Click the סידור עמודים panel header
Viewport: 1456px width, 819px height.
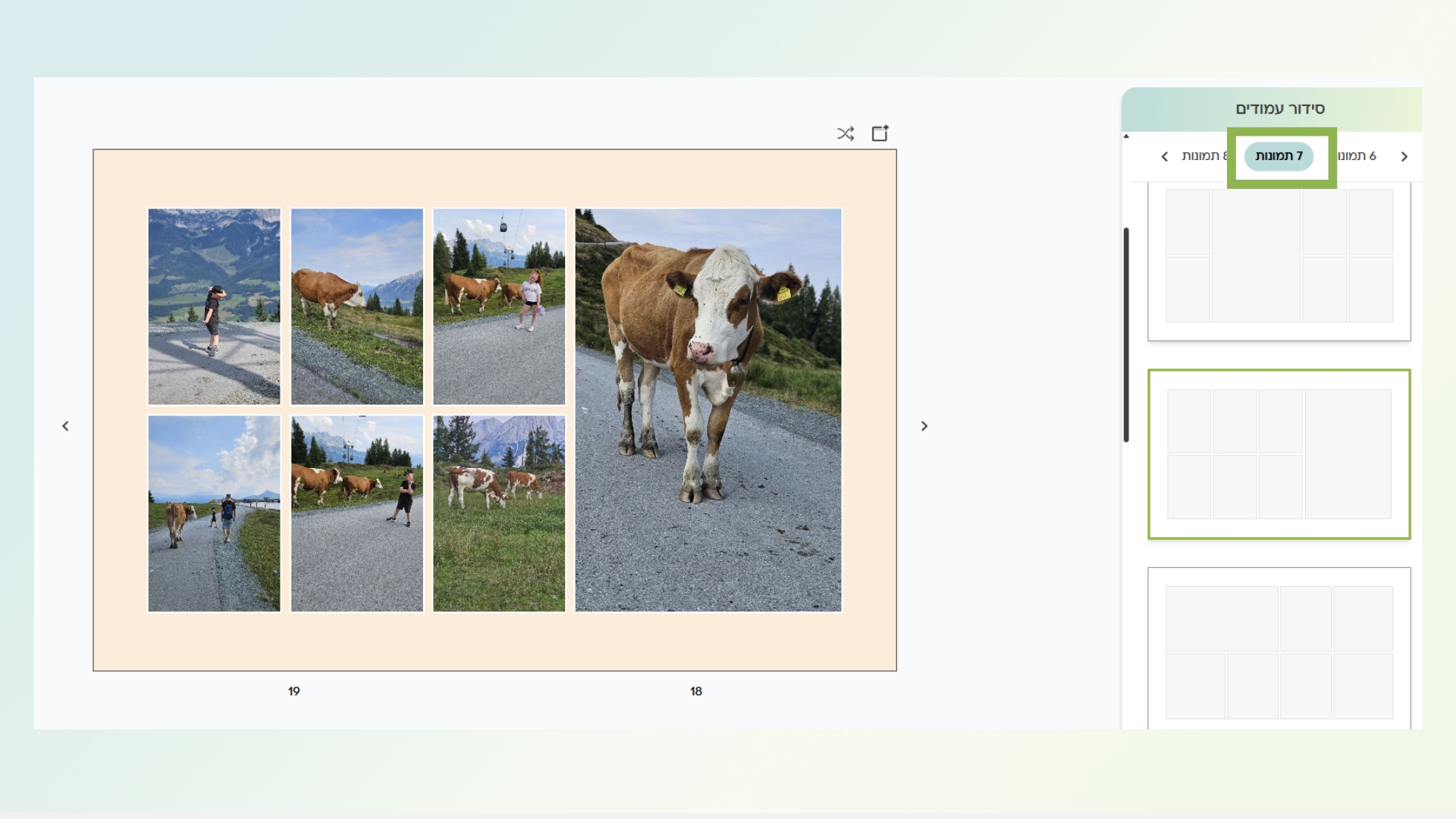pyautogui.click(x=1279, y=109)
